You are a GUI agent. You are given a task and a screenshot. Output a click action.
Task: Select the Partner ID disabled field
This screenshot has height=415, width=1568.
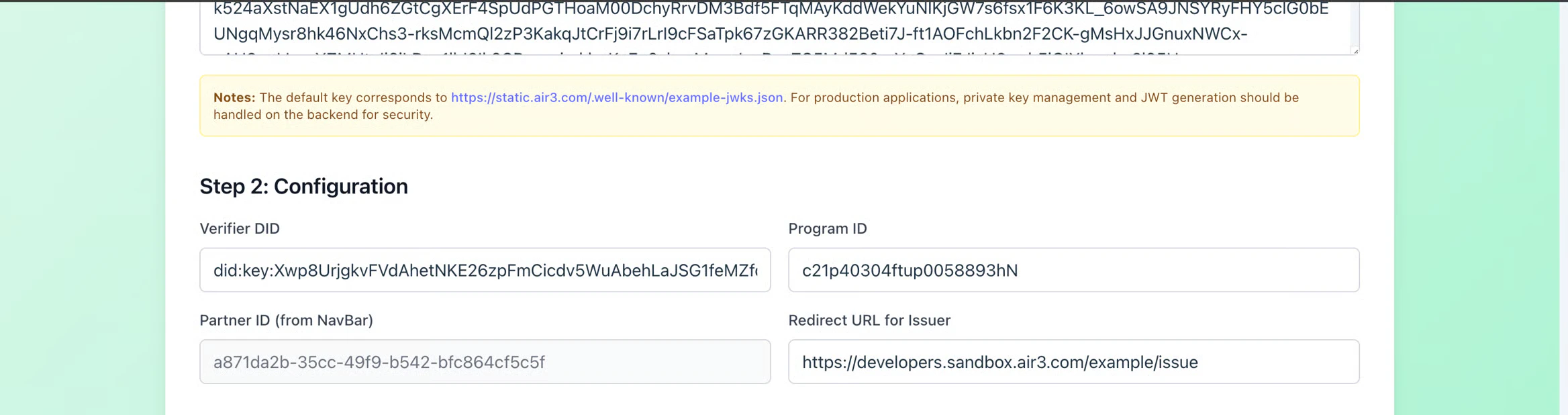coord(485,362)
